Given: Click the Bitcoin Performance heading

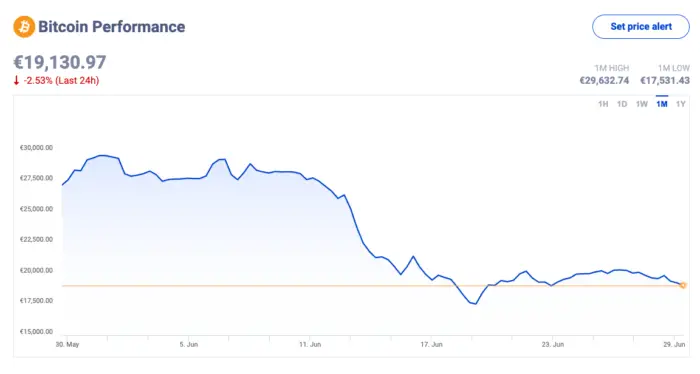Looking at the screenshot, I should click(x=112, y=27).
